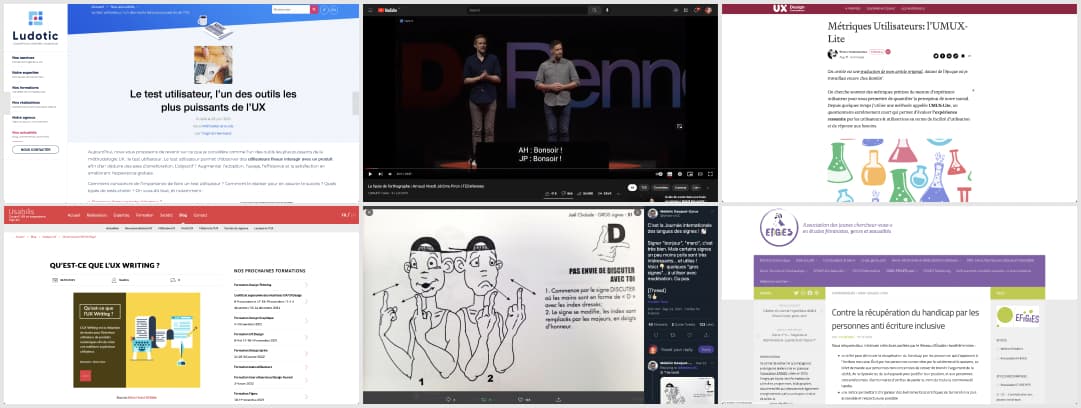Click the 'NOUS CONTACTER' button
The image size is (1081, 408).
[x=35, y=149]
